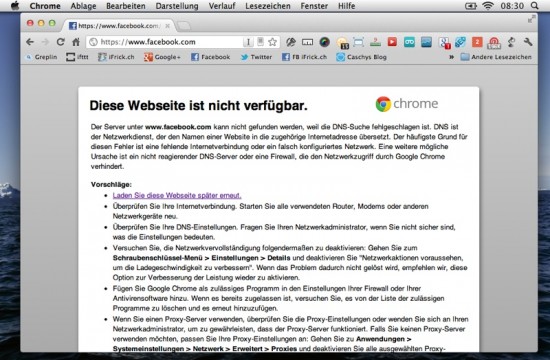Expand hidden bookmarks with double chevron
This screenshot has width=550, height=360.
point(451,57)
